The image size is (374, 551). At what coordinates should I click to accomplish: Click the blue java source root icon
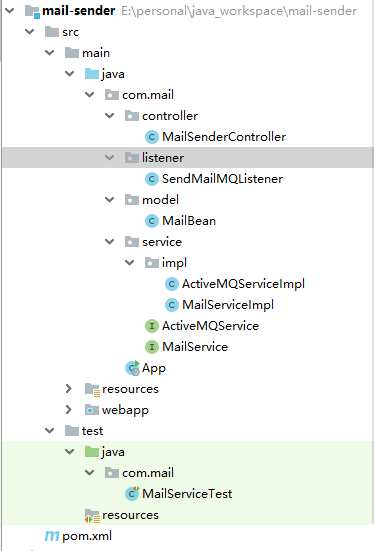(92, 74)
